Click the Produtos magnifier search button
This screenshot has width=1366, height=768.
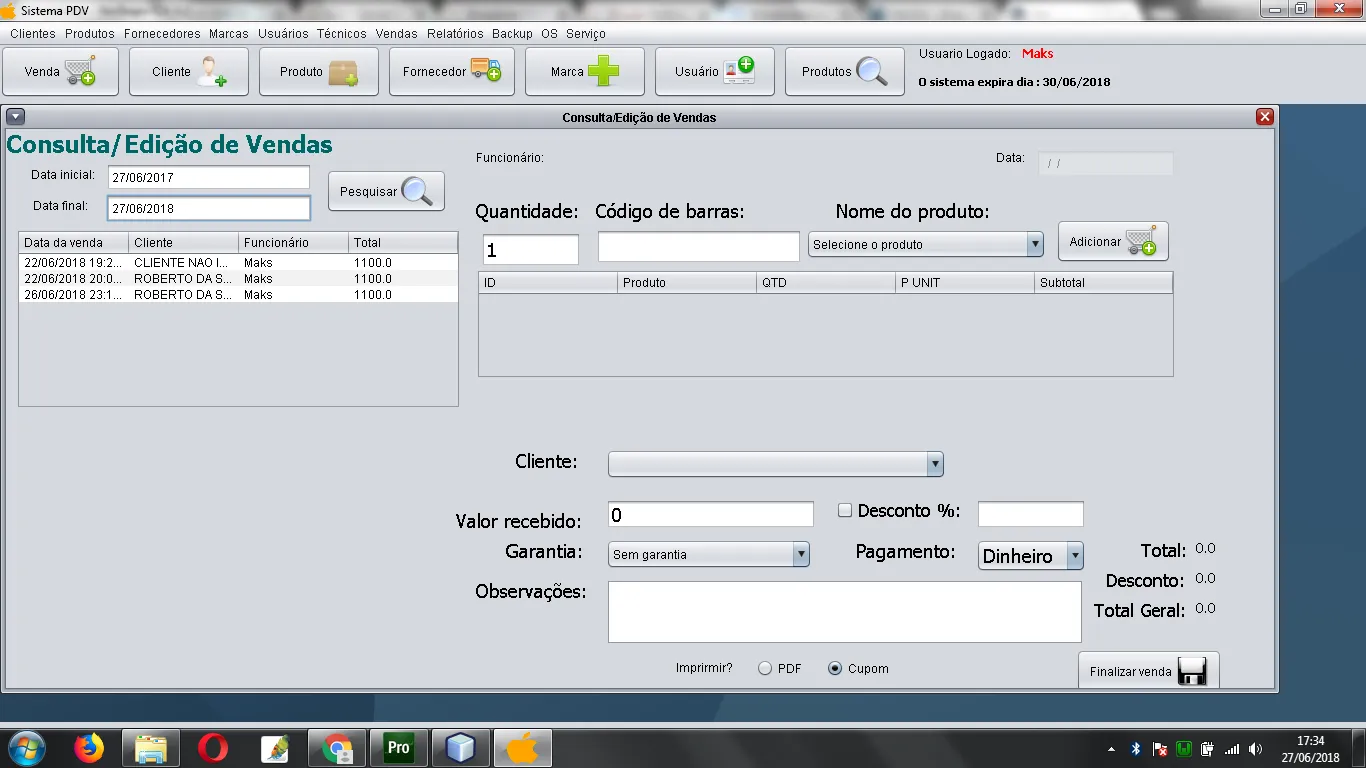(x=844, y=72)
